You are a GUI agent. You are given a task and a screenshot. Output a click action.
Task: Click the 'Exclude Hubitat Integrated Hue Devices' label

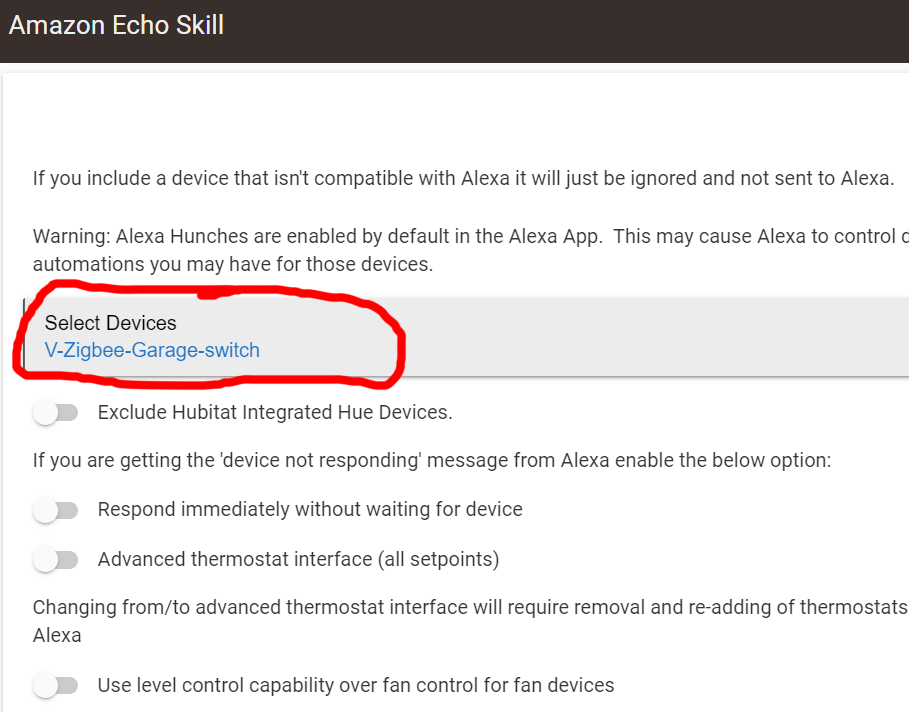pyautogui.click(x=275, y=412)
